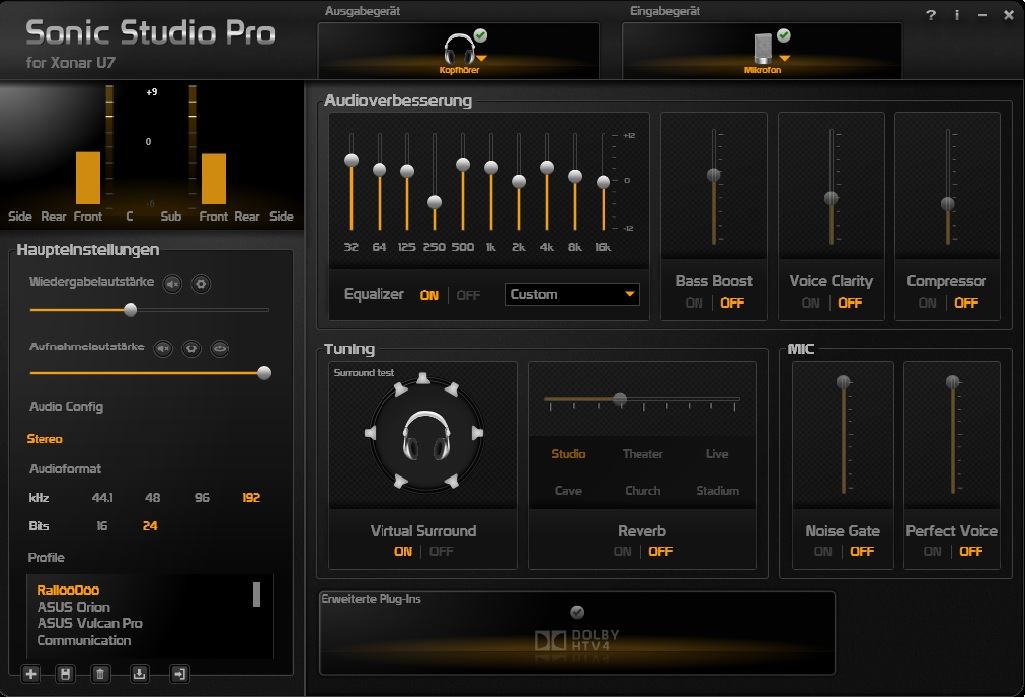Turn Voice Clarity ON

coord(811,303)
